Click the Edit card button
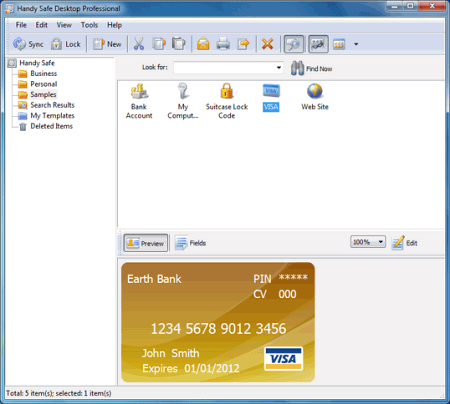The height and width of the screenshot is (404, 450). click(x=404, y=243)
